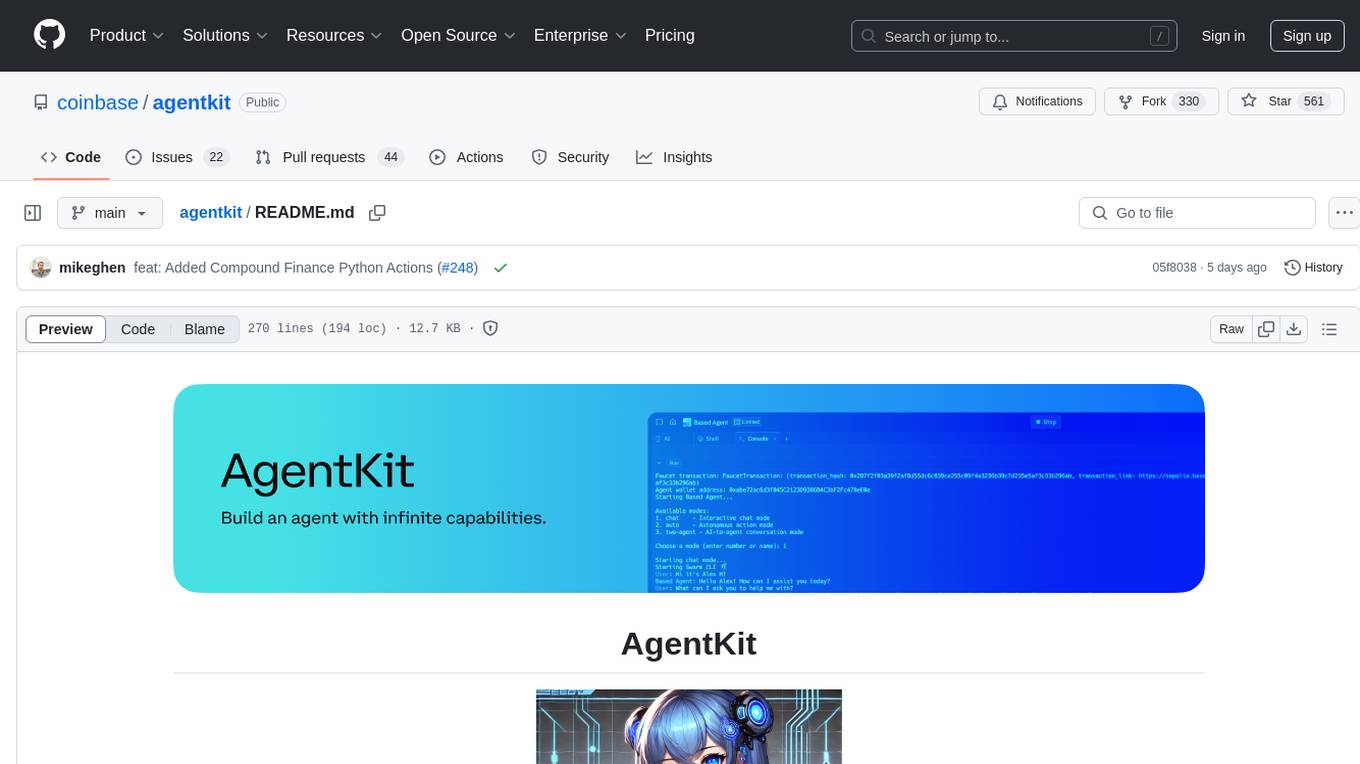Click the Sign up button
Screen dimensions: 1360x764
click(x=1307, y=36)
